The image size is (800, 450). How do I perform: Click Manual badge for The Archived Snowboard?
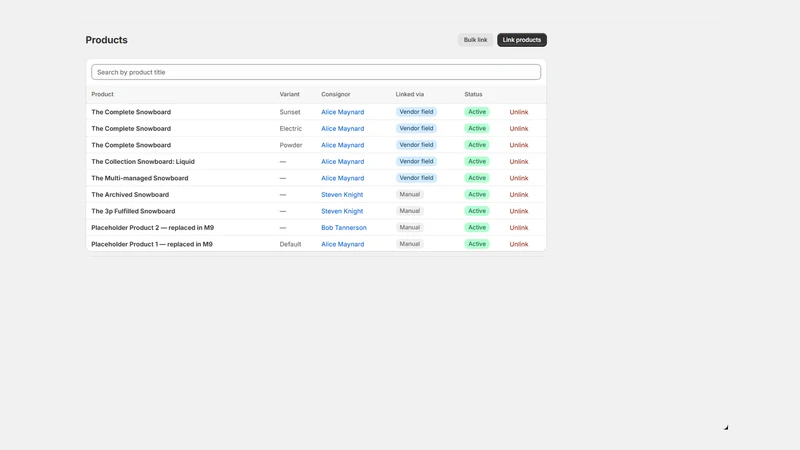409,194
